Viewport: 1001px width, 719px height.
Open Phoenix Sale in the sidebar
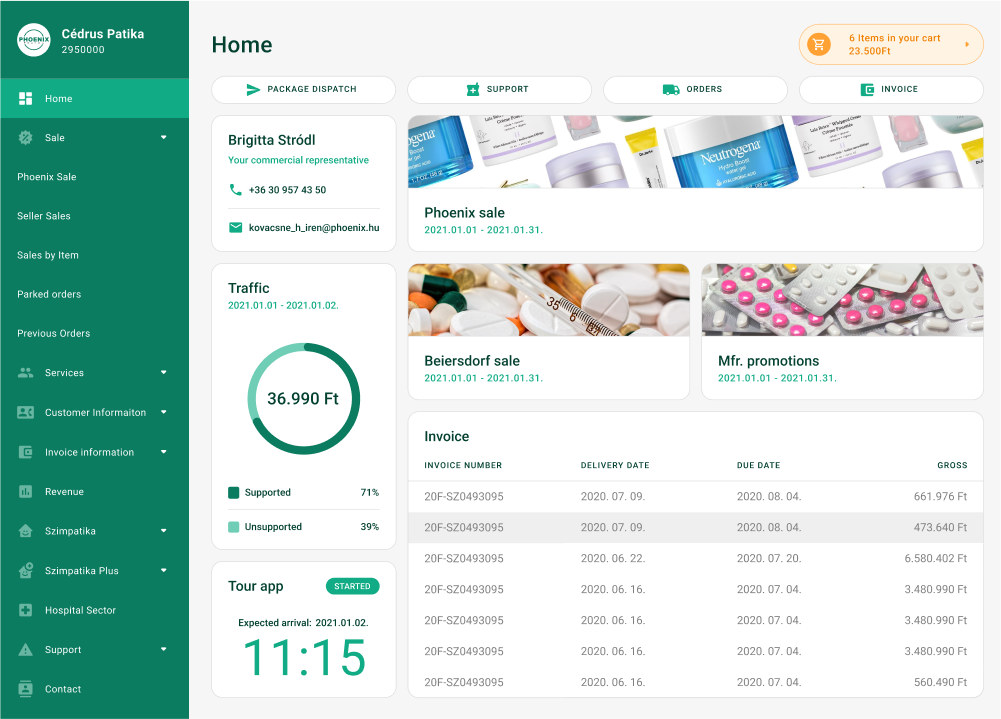(x=47, y=177)
